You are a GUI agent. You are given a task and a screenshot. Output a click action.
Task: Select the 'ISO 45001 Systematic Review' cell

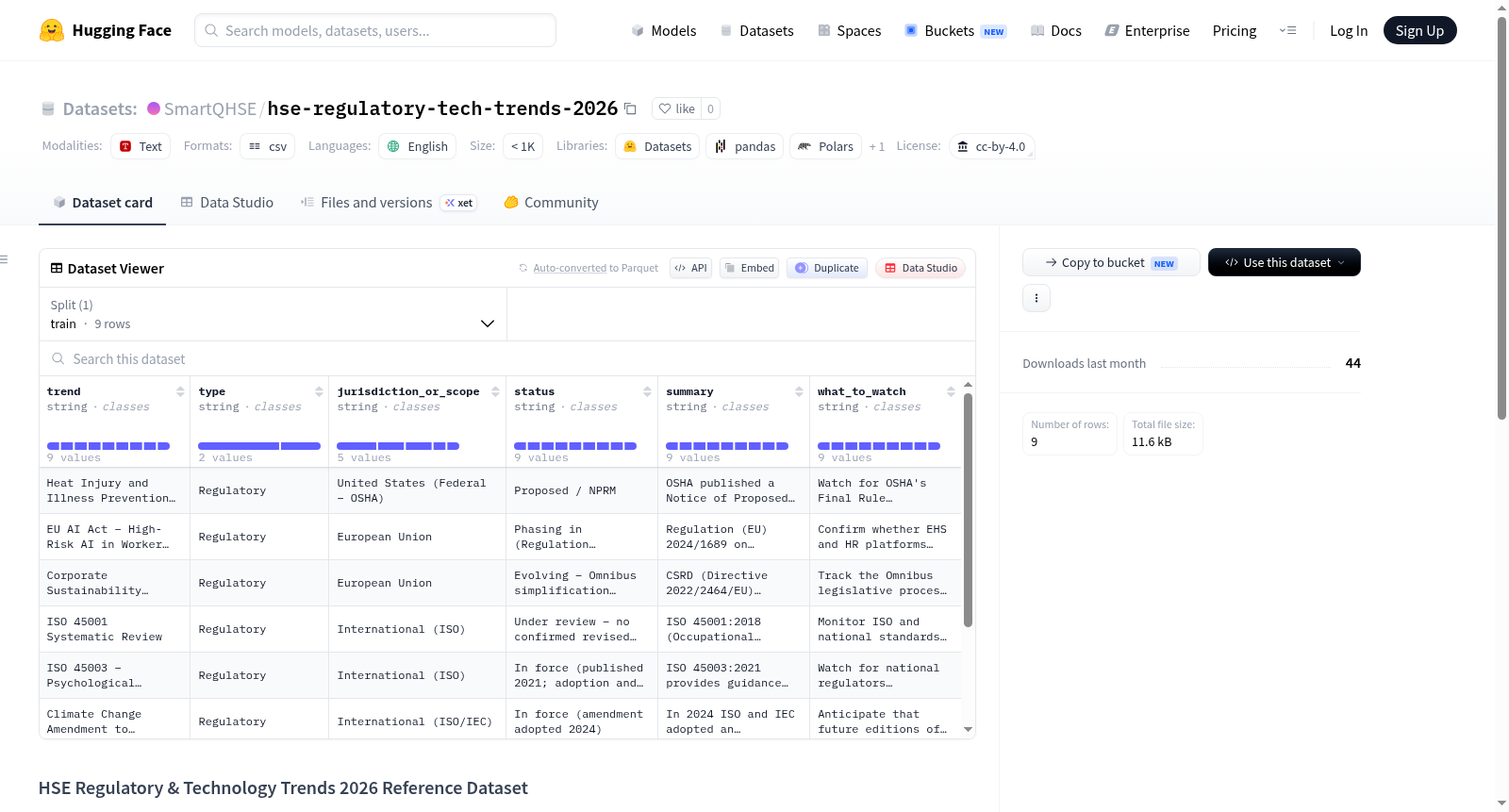[x=114, y=629]
